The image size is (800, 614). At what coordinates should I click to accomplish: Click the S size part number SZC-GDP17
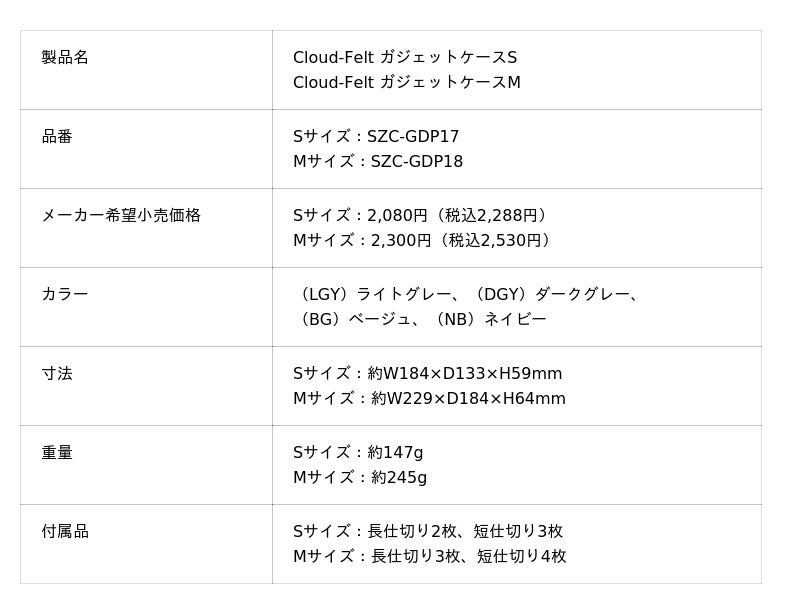tap(413, 136)
